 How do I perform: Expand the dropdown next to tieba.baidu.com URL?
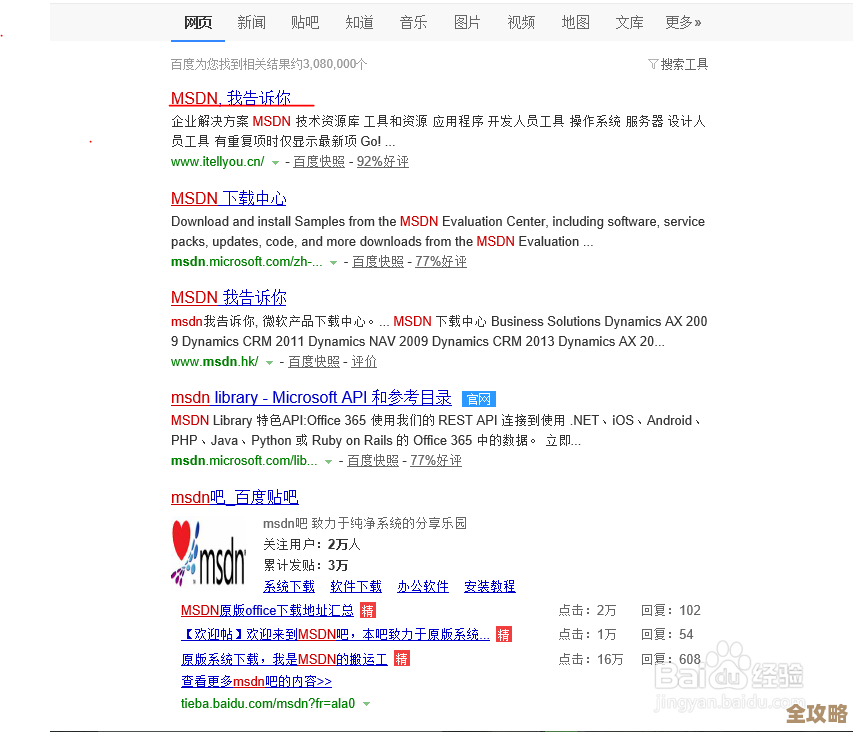367,704
